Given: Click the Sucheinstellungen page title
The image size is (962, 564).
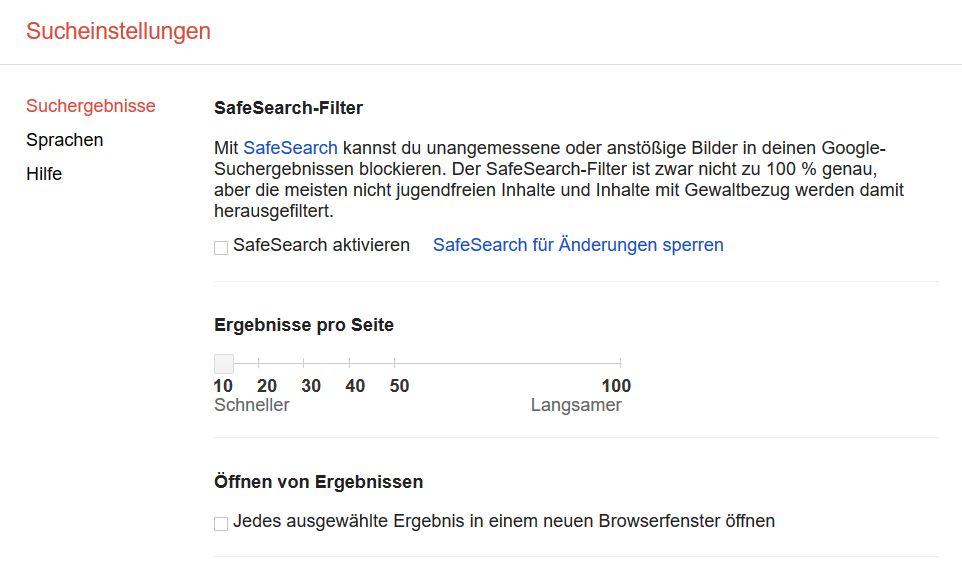Looking at the screenshot, I should click(118, 31).
